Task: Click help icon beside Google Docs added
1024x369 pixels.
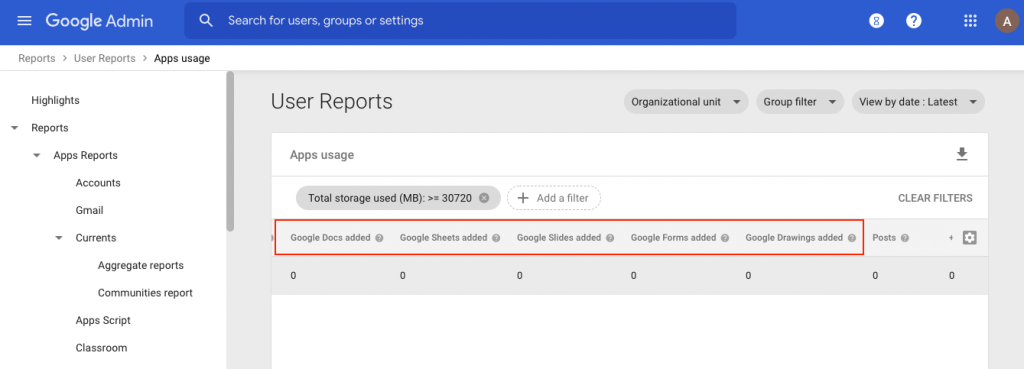Action: click(379, 238)
